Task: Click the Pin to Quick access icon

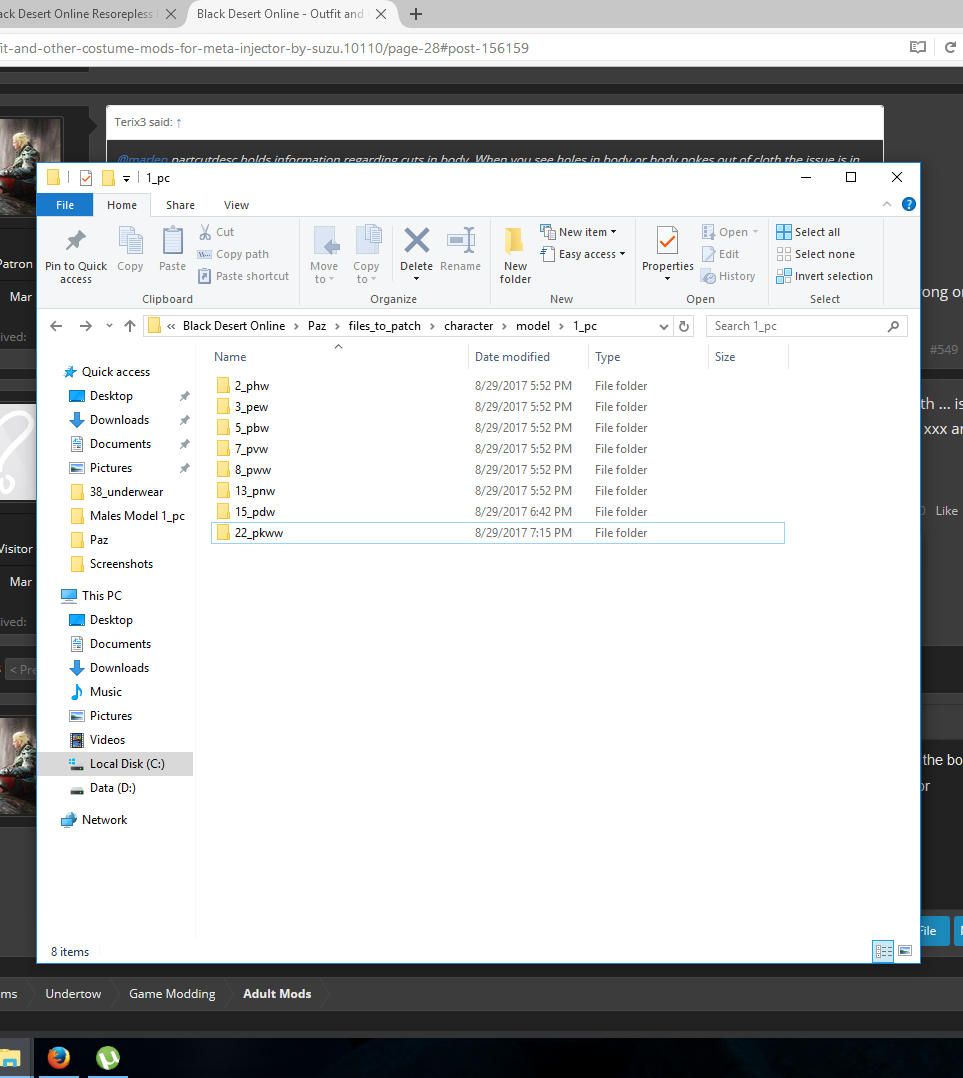Action: 75,243
